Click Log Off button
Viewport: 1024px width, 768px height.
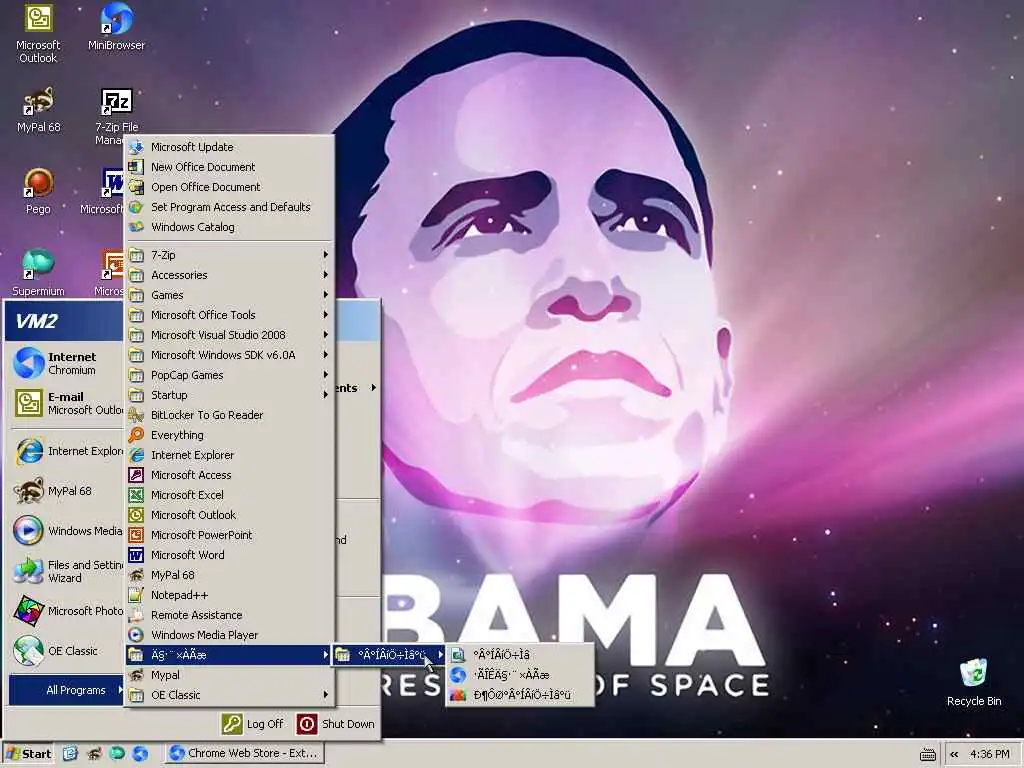coord(252,724)
